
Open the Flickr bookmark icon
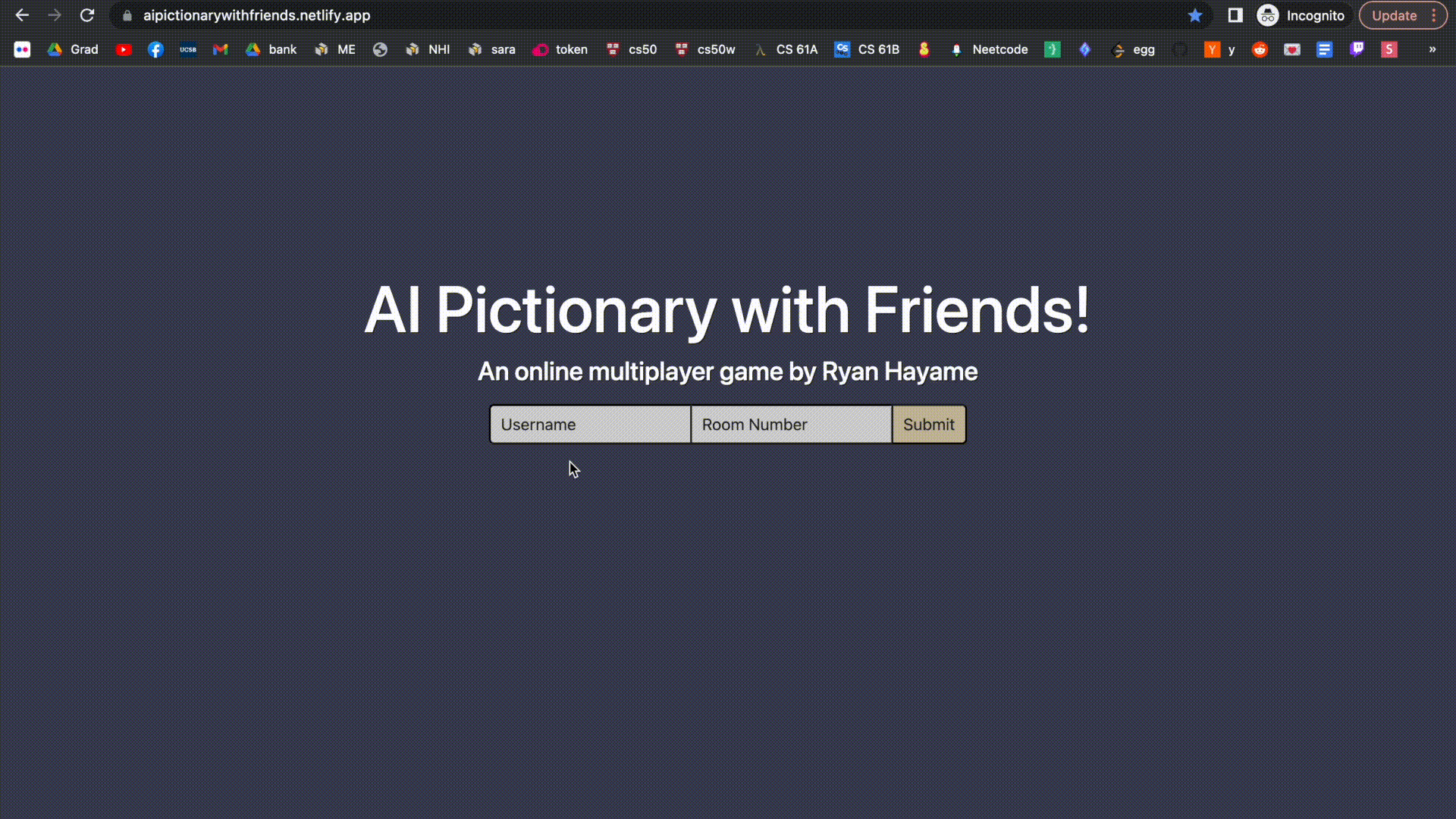coord(22,49)
